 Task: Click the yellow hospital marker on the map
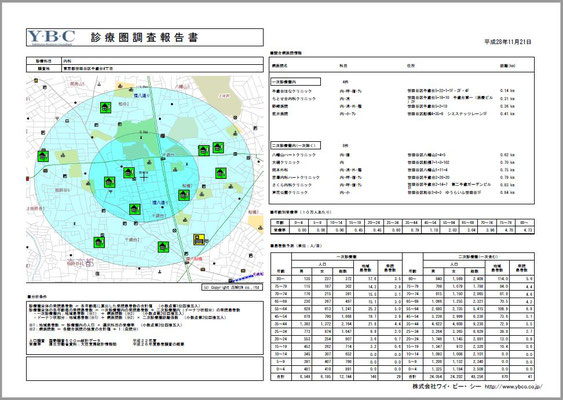click(199, 239)
